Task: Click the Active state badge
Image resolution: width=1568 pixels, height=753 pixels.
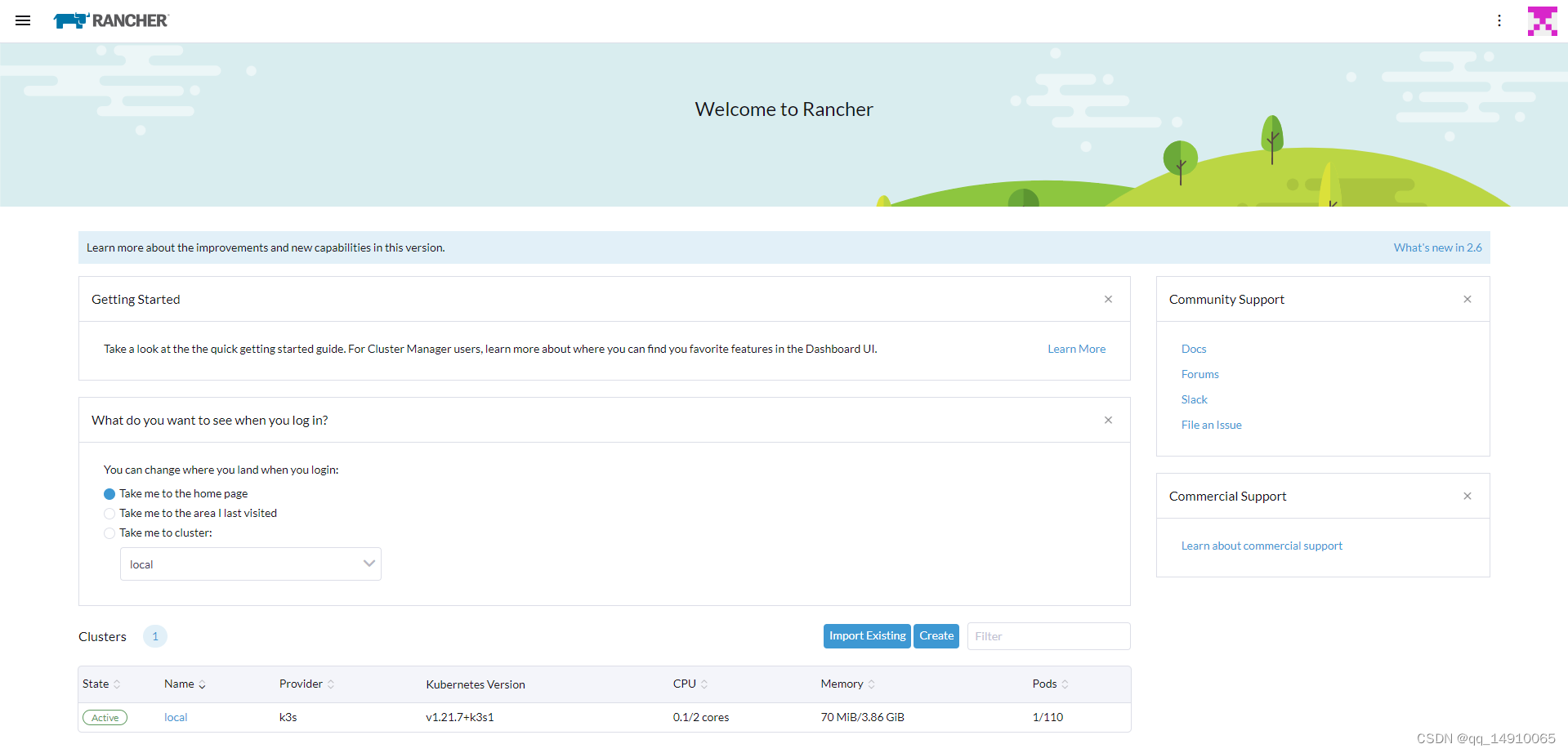Action: (x=105, y=718)
